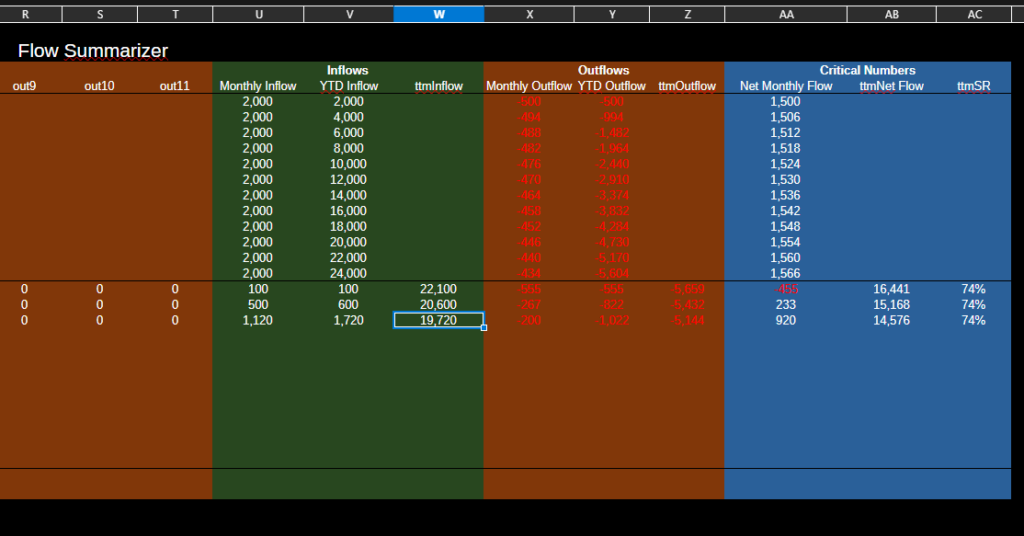The width and height of the screenshot is (1024, 536).
Task: Select the Flow Summarizer title cell
Action: pyautogui.click(x=93, y=51)
